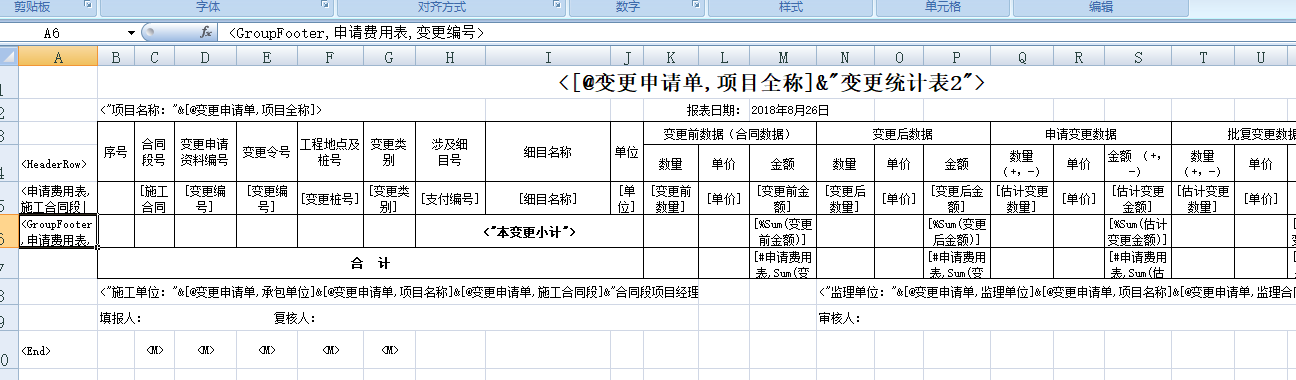Select the 变更后数据 header cell
The image size is (1296, 380).
coord(903,133)
